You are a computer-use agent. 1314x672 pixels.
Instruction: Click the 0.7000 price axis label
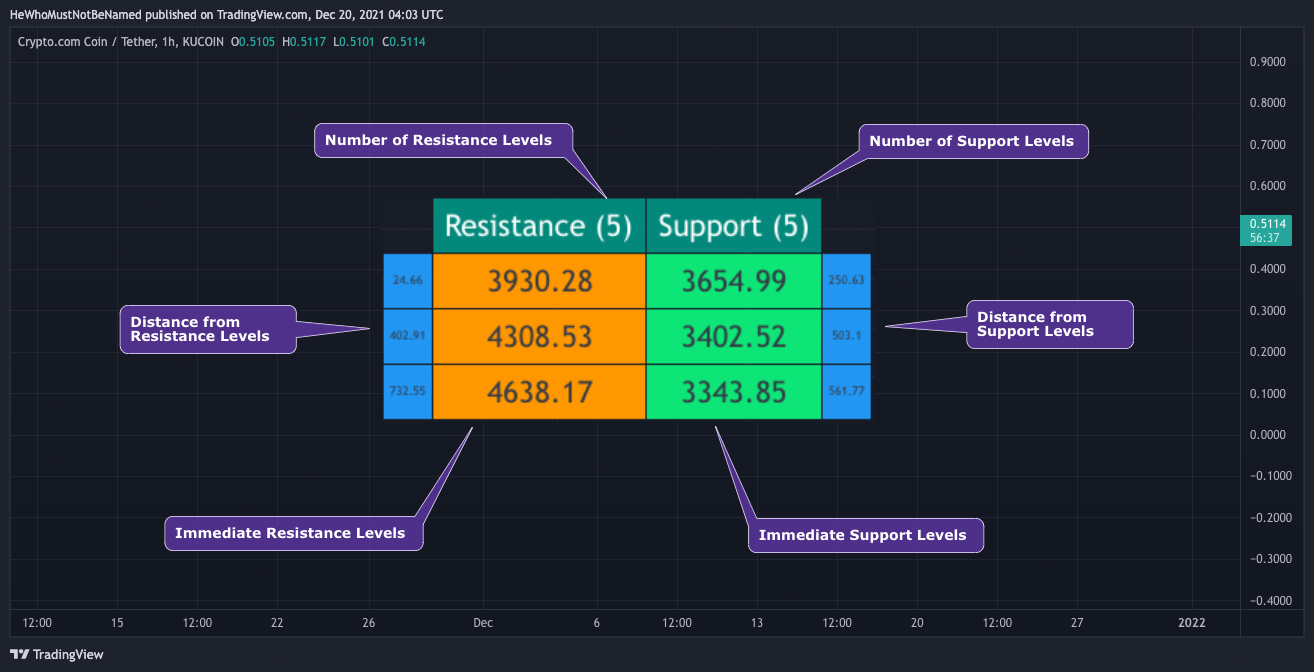1268,145
